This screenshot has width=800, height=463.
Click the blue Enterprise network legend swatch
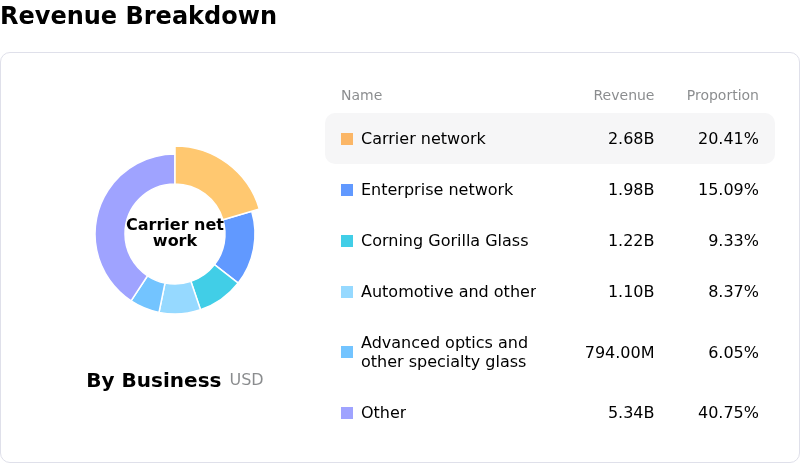347,190
